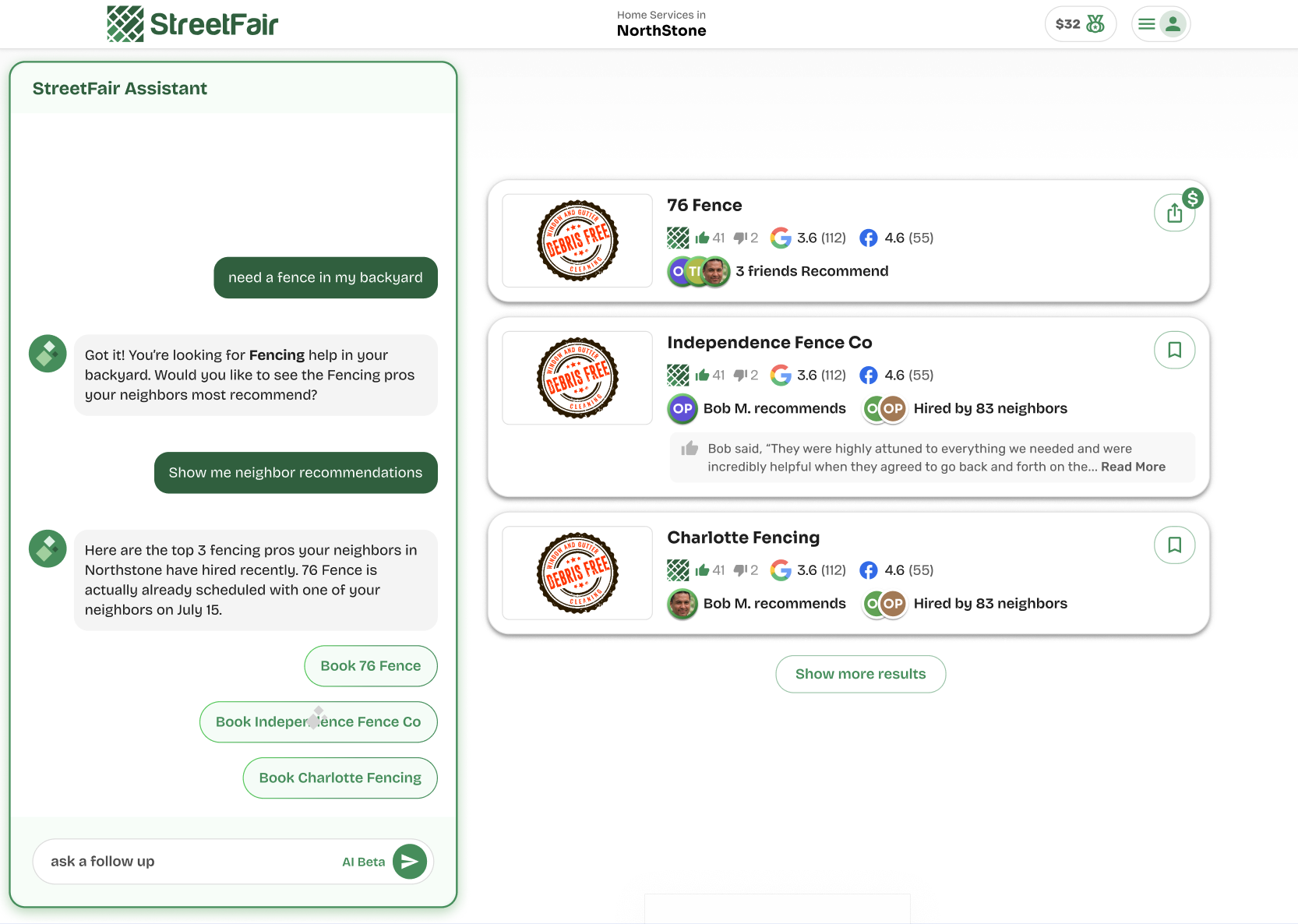Bookmark Independence Fence Co
Viewport: 1298px width, 924px height.
(x=1175, y=350)
